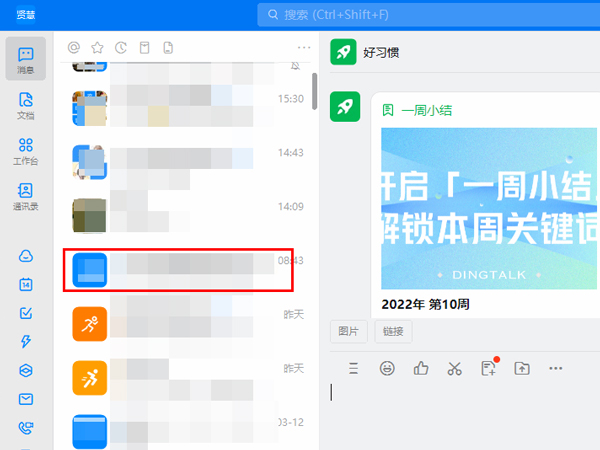
Task: Click the 图片 button
Action: coord(349,331)
